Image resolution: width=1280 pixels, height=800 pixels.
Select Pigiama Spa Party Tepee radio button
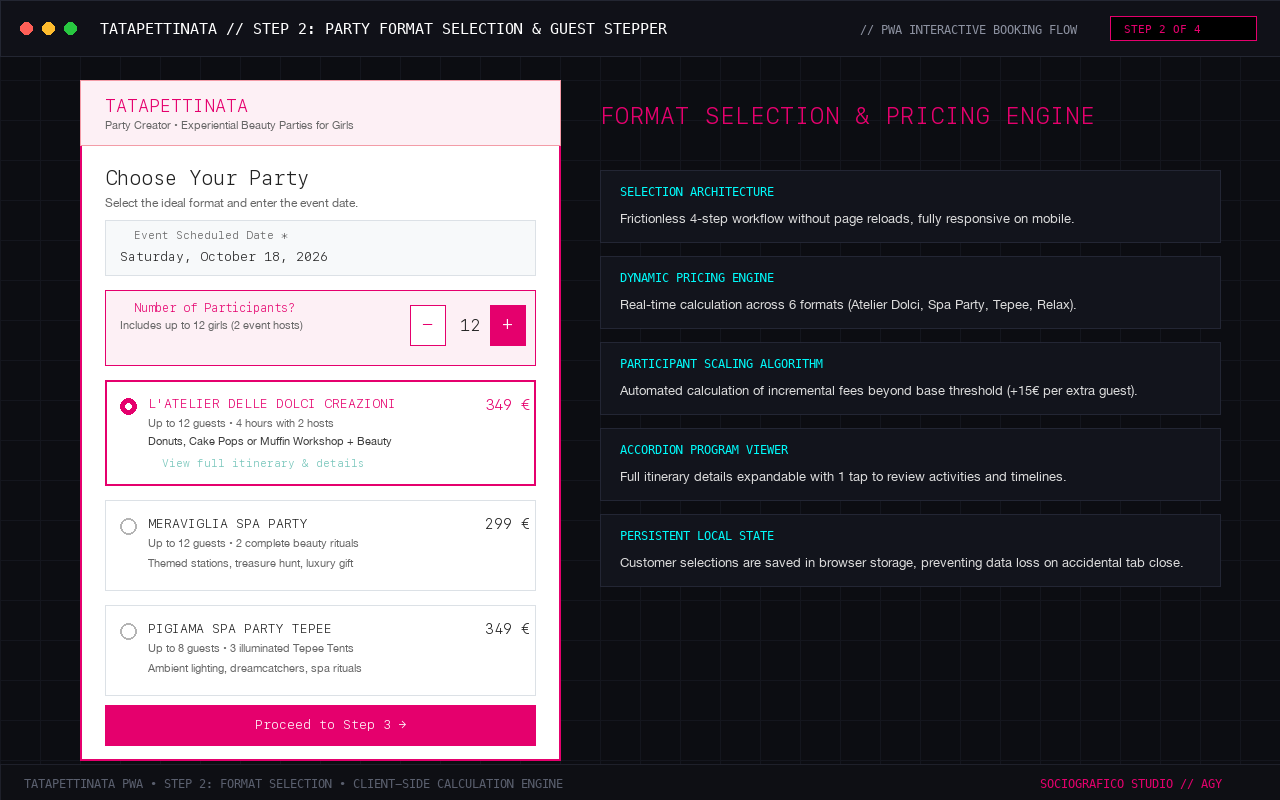pyautogui.click(x=128, y=631)
